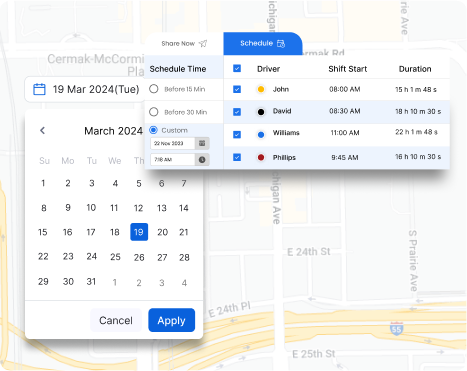467x371 pixels.
Task: Uncheck the checkbox for John
Action: 237,89
